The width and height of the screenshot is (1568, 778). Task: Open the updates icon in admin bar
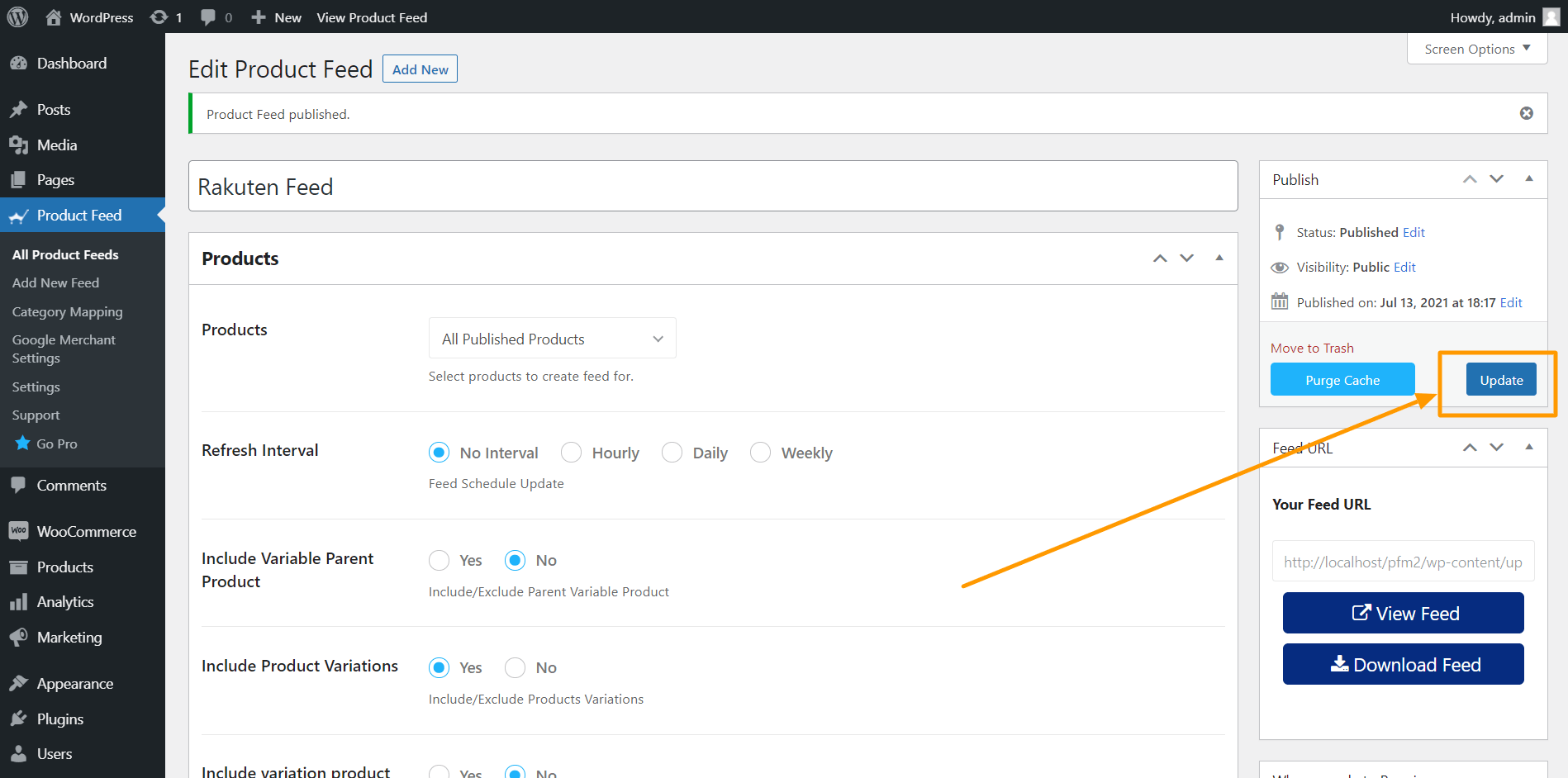pos(159,17)
